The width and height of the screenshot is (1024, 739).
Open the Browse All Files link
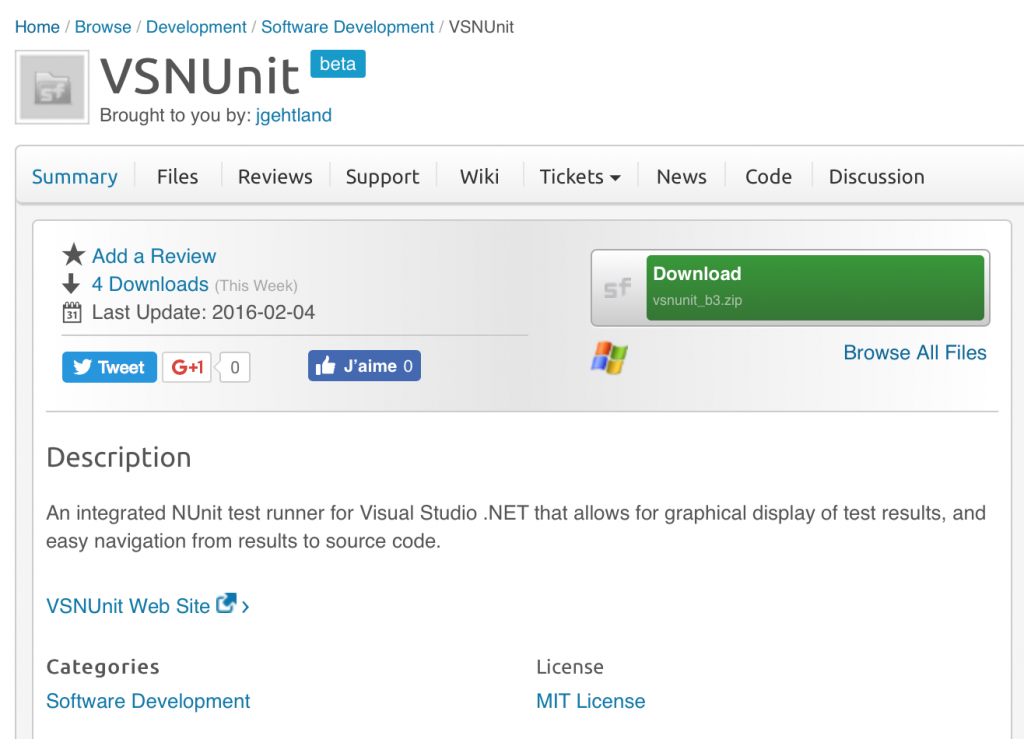[x=915, y=353]
